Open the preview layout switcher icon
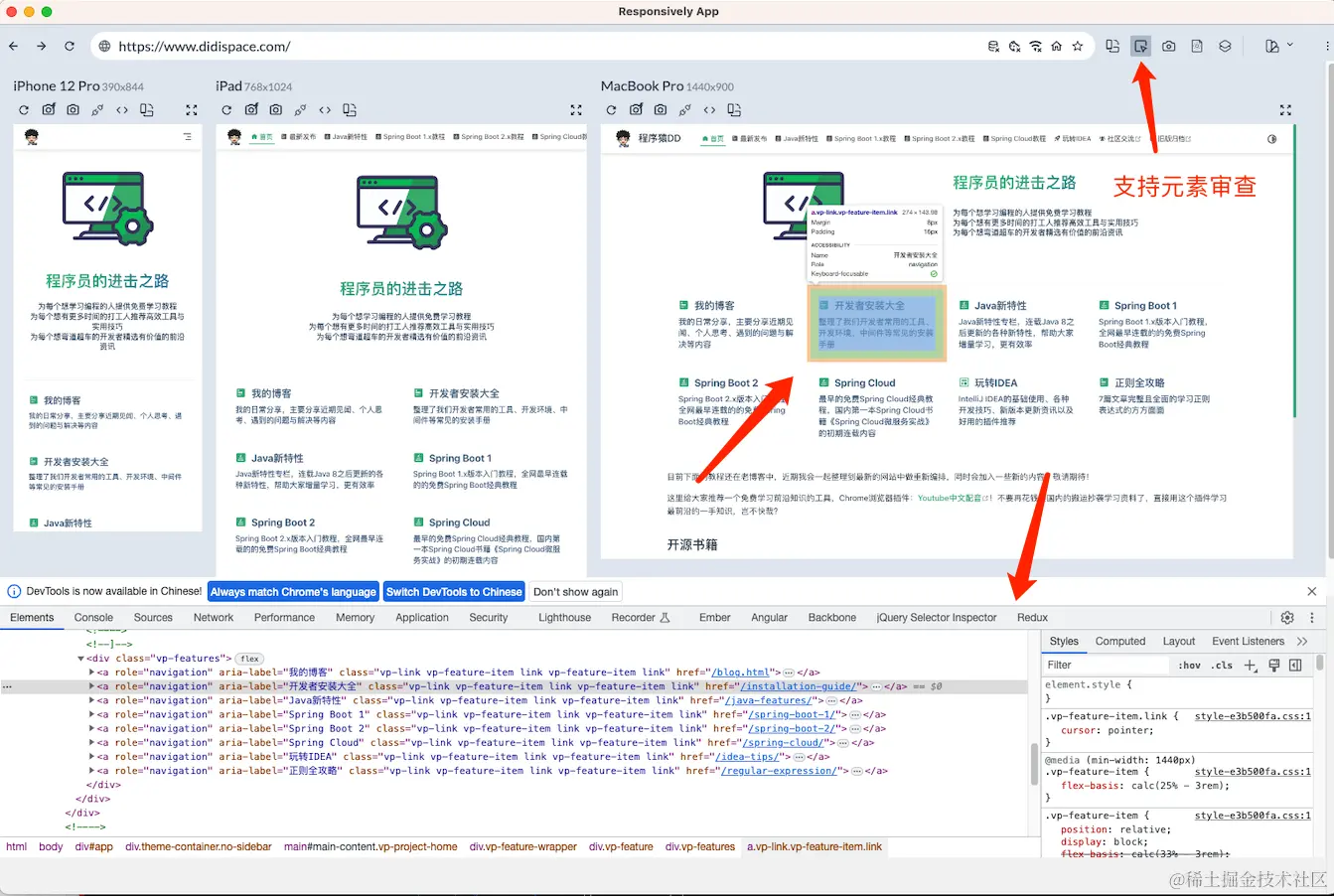This screenshot has width=1334, height=896. click(x=1197, y=46)
